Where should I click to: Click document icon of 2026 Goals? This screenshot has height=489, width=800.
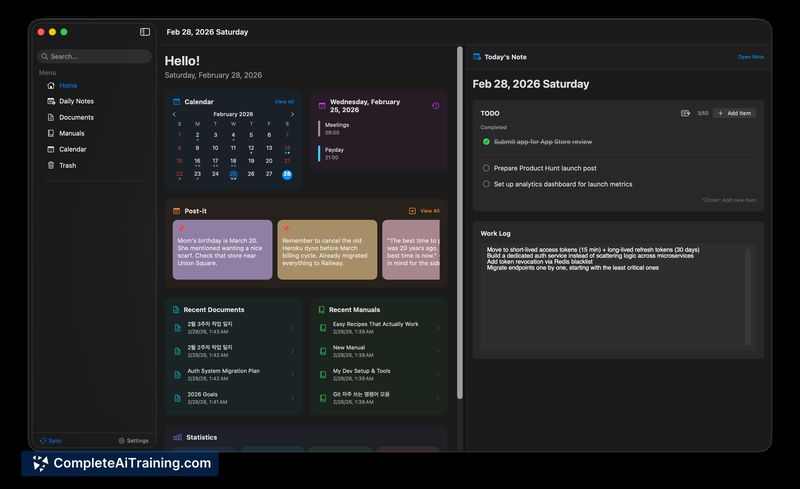click(178, 398)
